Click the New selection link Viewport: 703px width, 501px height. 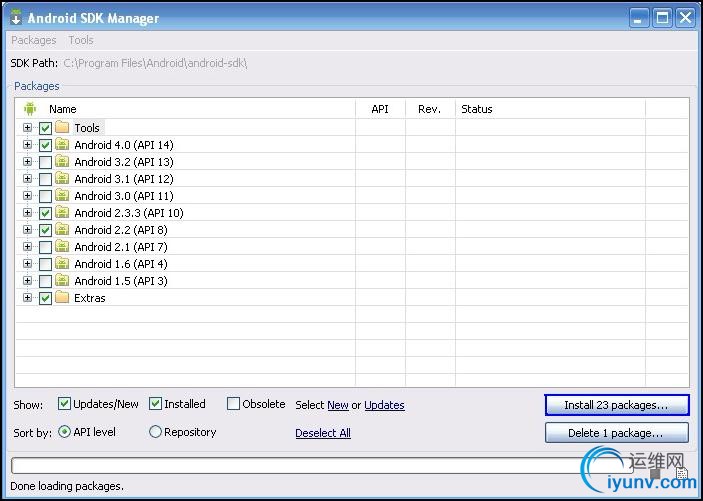[x=338, y=405]
